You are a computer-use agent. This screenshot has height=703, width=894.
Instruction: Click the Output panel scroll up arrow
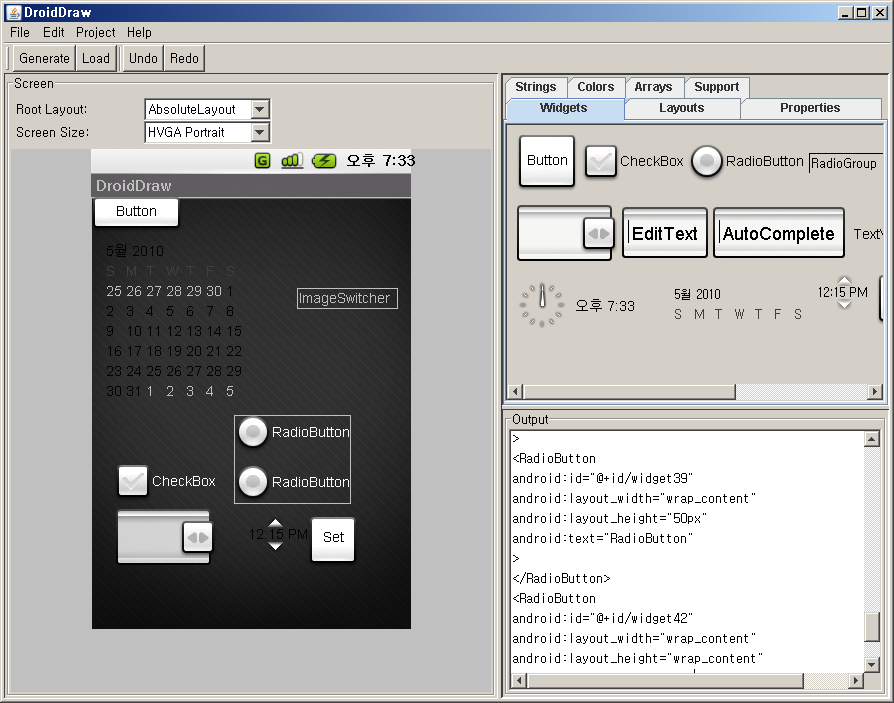click(871, 438)
